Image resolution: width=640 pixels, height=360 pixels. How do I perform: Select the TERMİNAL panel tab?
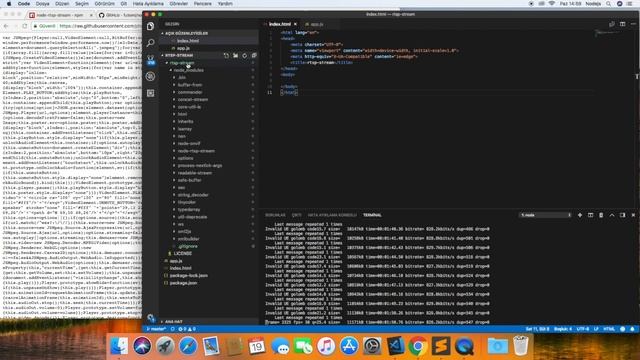(372, 215)
